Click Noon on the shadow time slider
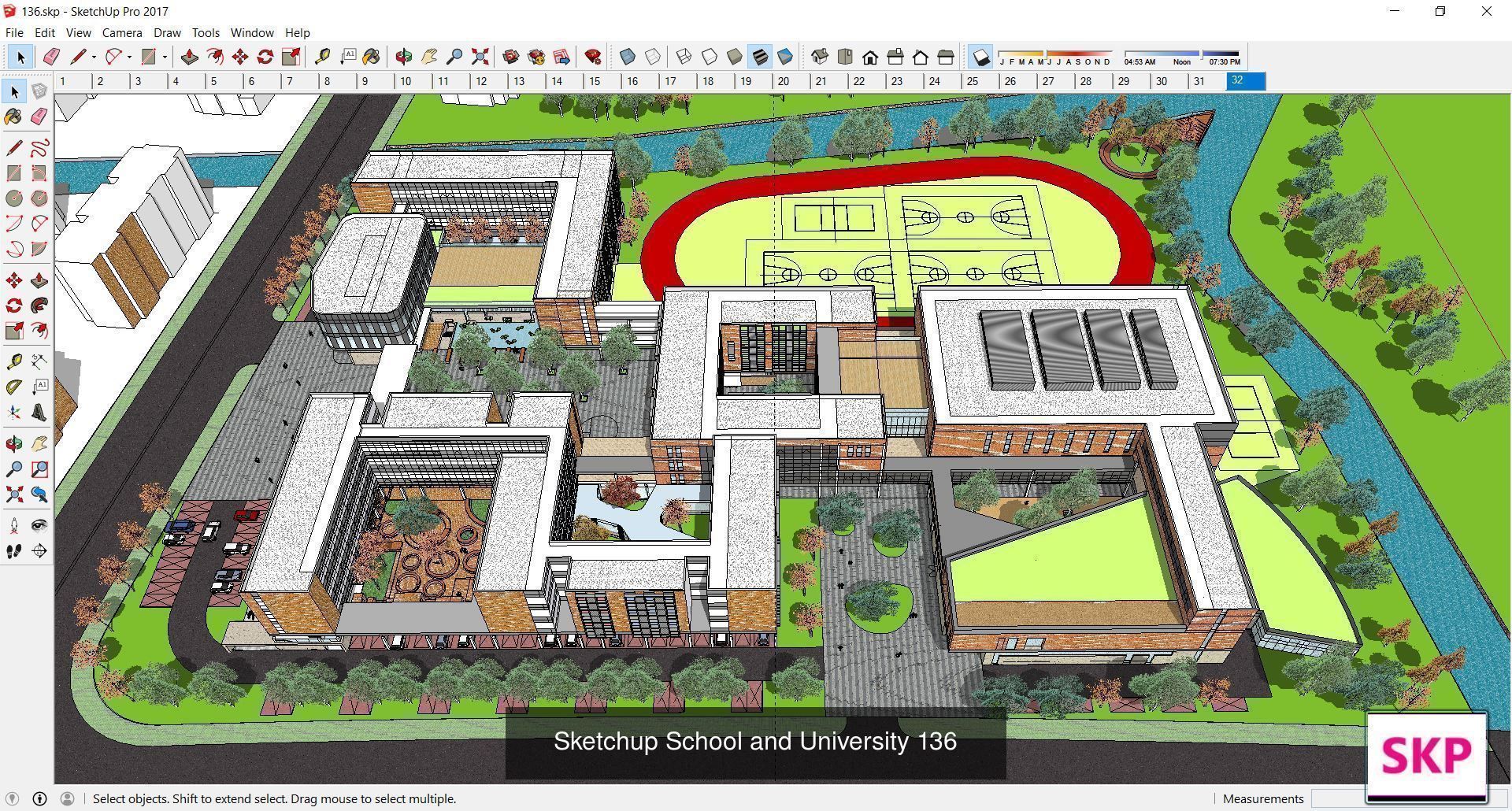Viewport: 1512px width, 811px height. pos(1181,61)
